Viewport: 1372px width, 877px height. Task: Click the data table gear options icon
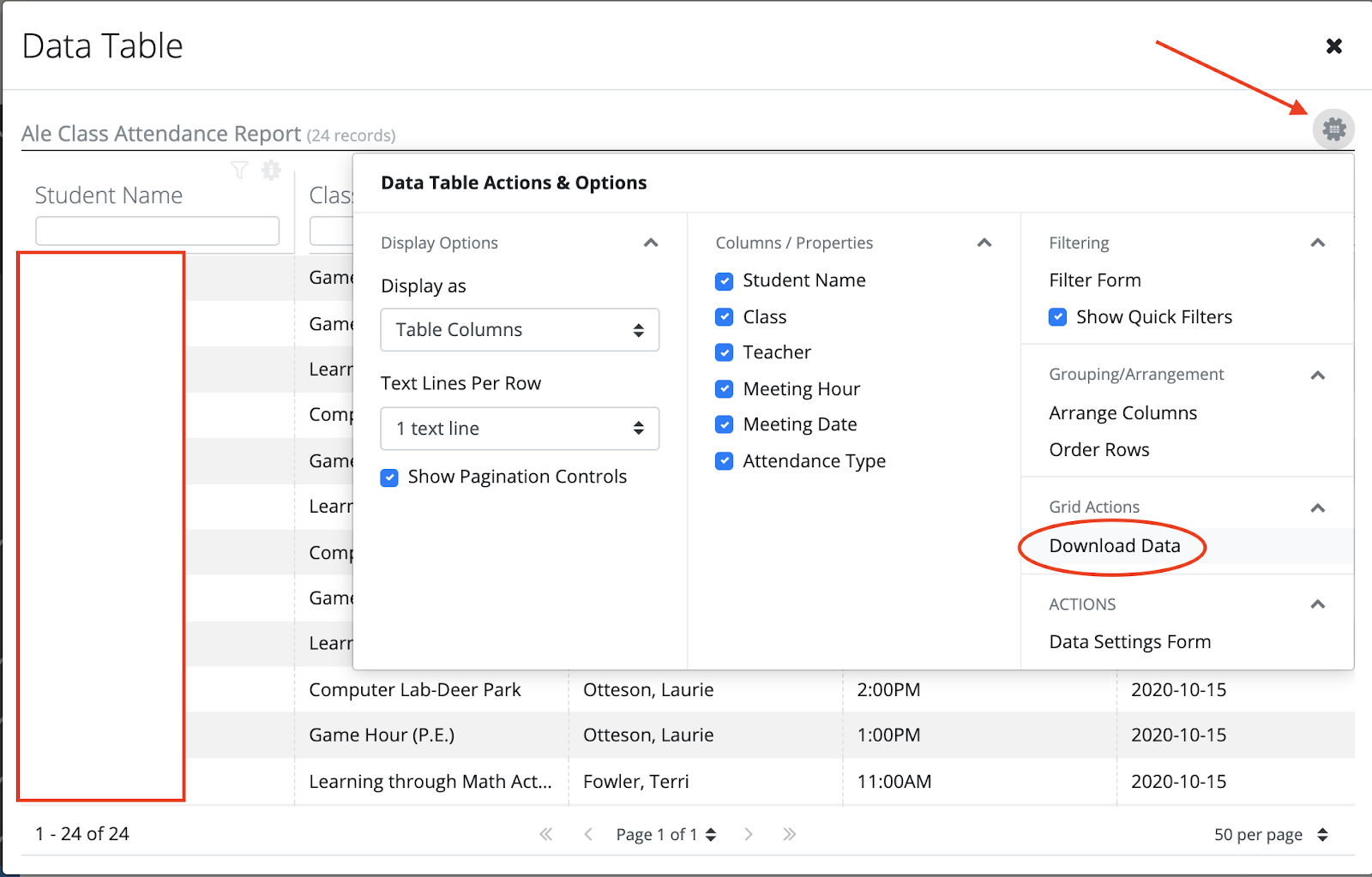tap(1333, 129)
